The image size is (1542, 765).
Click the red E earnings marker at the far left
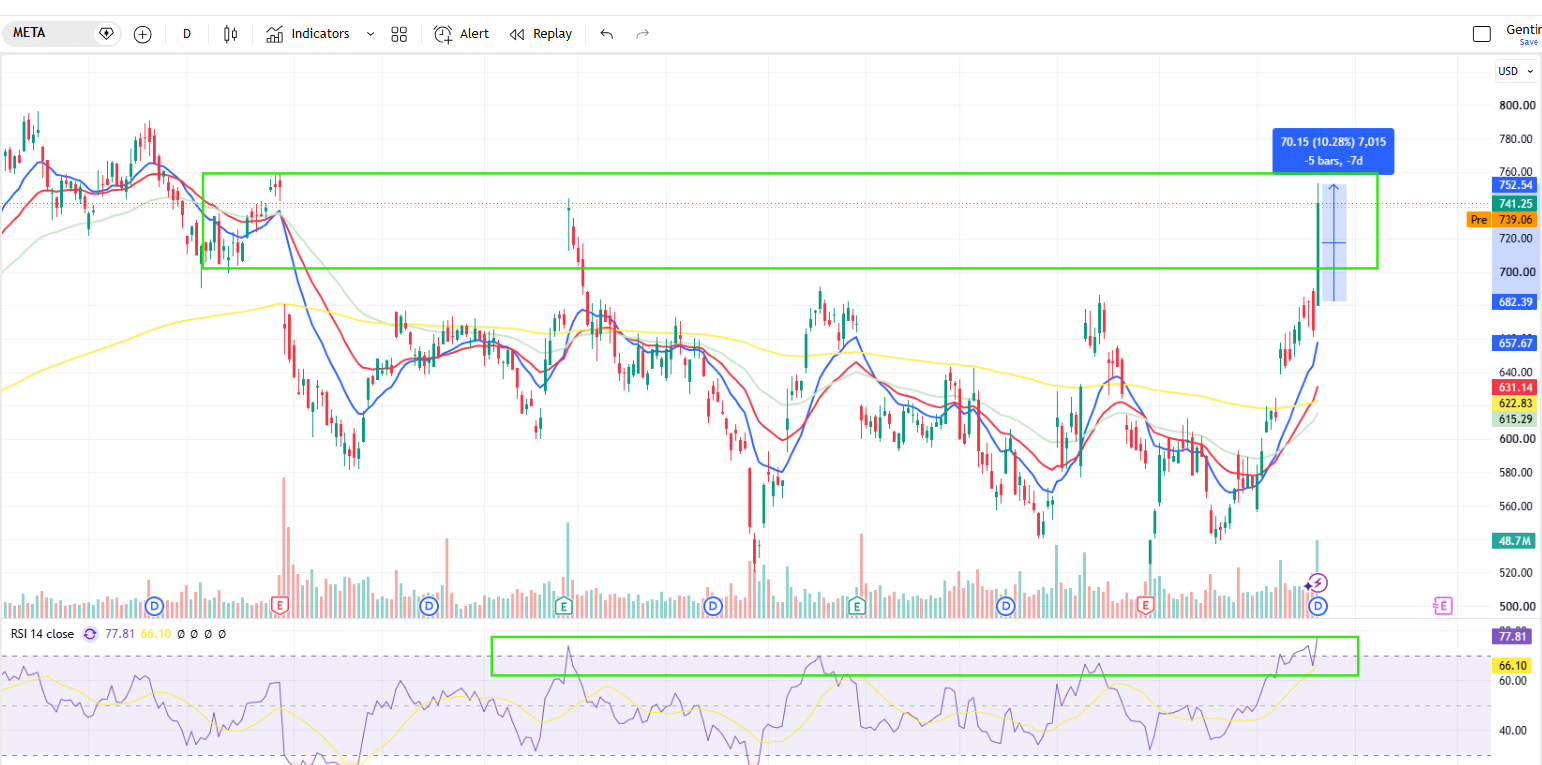pos(280,605)
